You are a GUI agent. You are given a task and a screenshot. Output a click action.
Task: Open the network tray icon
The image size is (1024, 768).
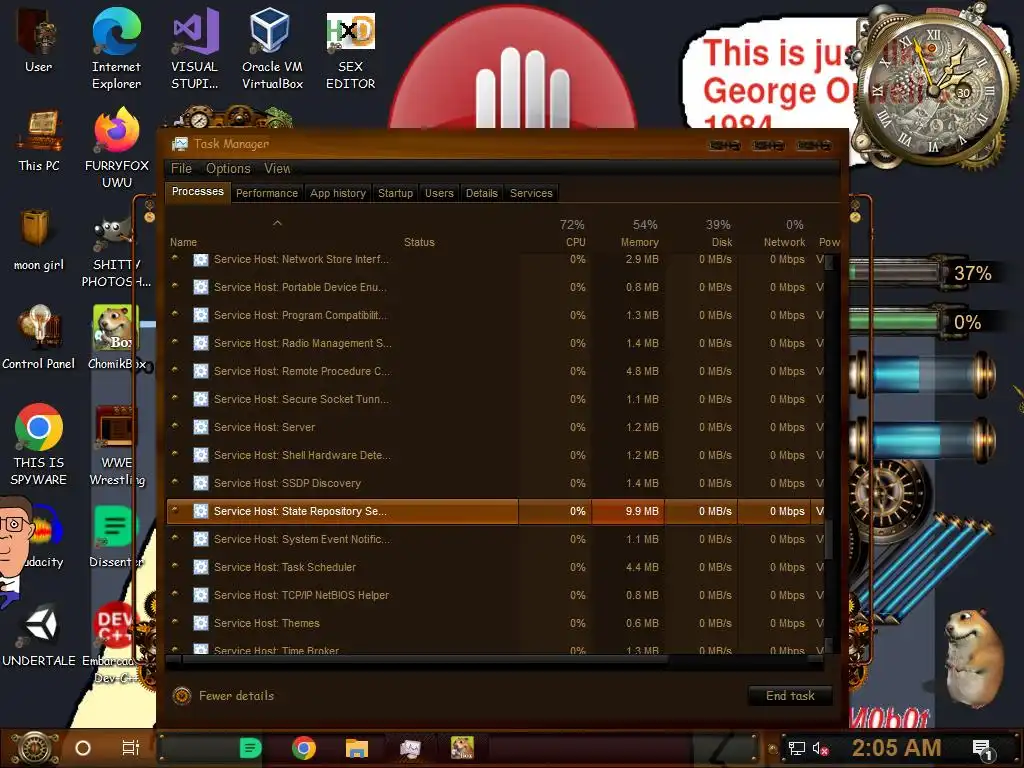coord(797,748)
